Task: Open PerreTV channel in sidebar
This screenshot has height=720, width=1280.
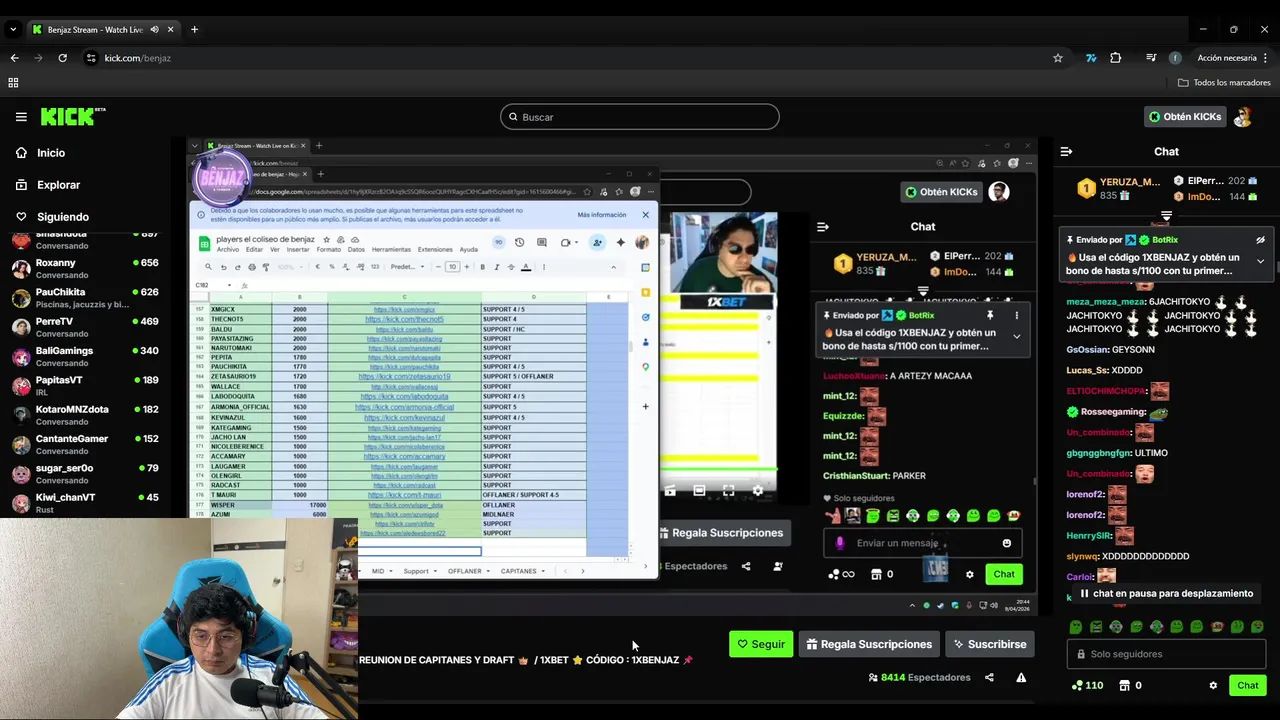Action: tap(86, 327)
